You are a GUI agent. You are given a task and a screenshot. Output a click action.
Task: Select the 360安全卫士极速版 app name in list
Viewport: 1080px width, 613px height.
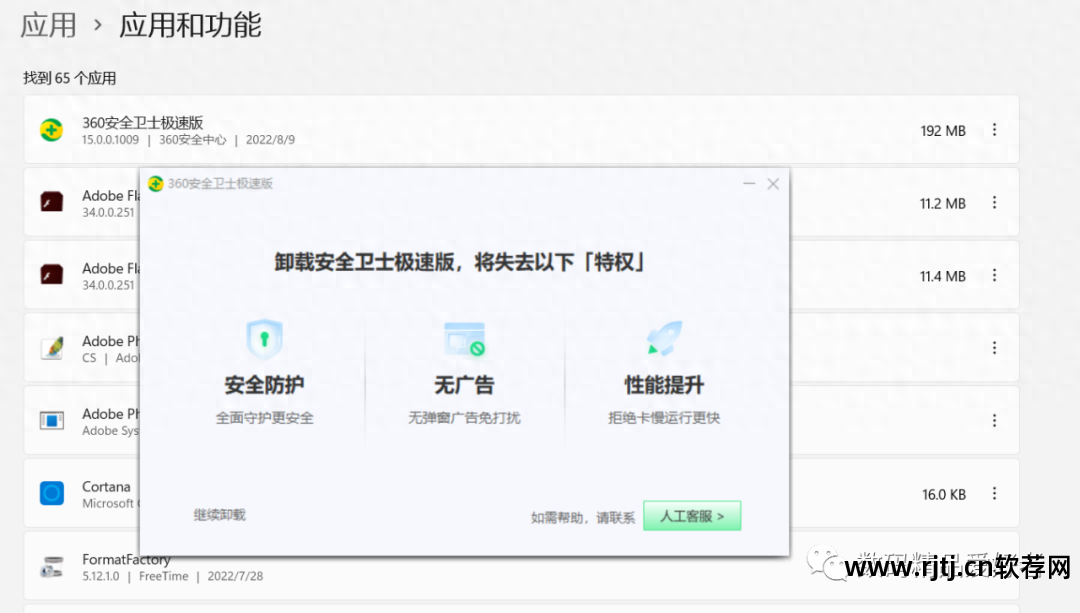click(x=143, y=123)
